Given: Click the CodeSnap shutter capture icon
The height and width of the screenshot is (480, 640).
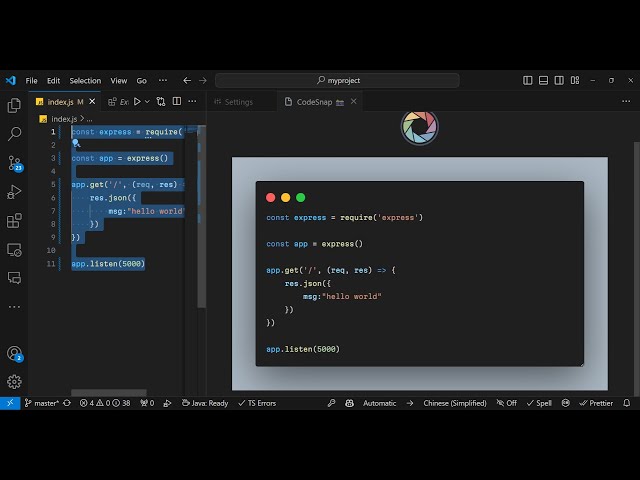Looking at the screenshot, I should coord(420,127).
